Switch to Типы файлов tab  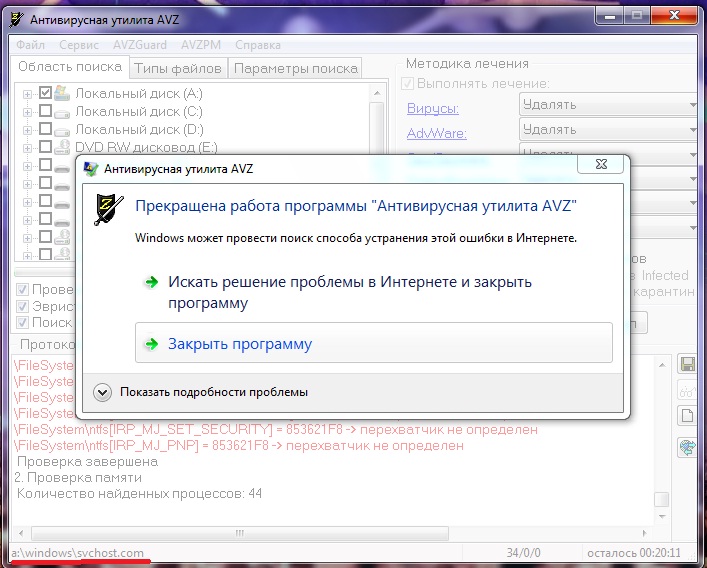click(178, 69)
